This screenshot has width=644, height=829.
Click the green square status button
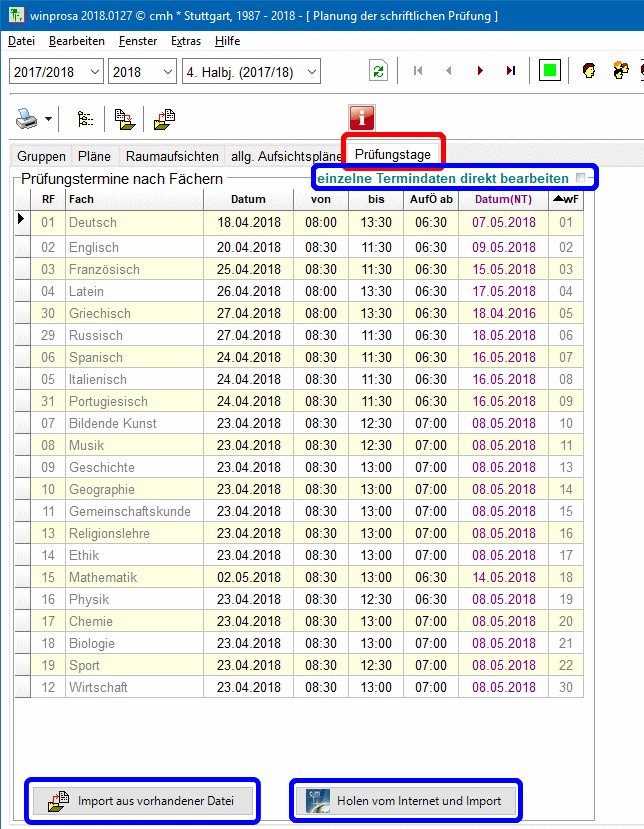tap(549, 71)
